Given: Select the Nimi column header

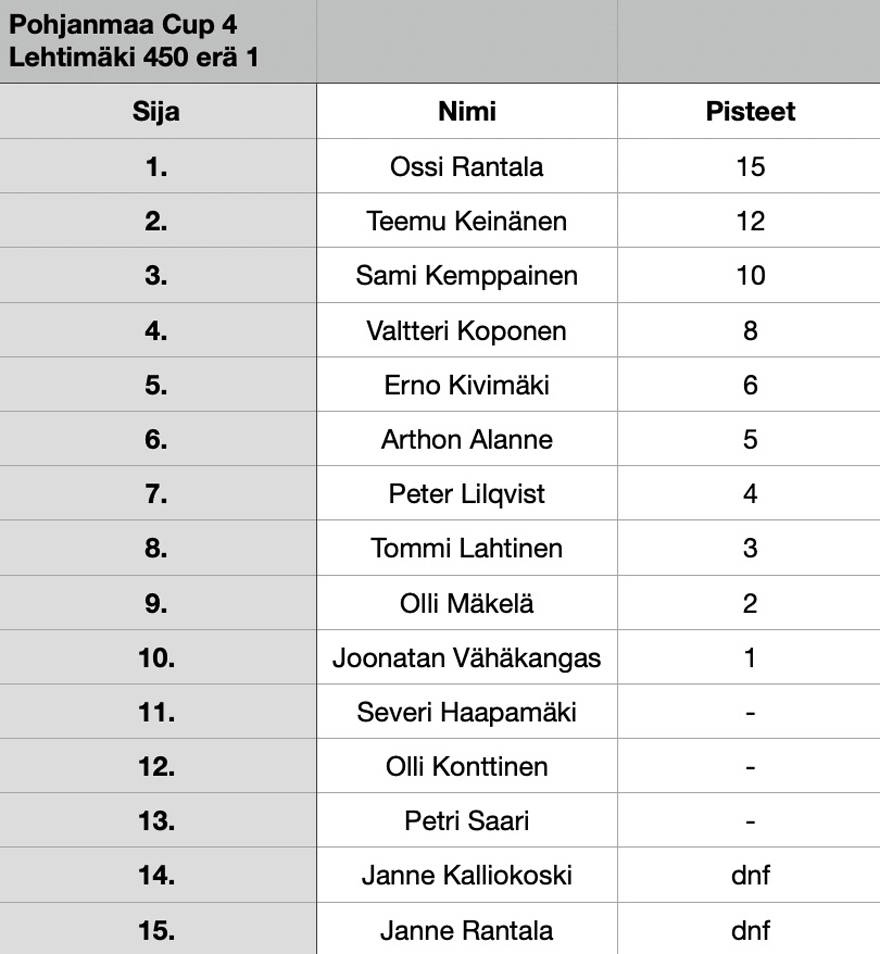Looking at the screenshot, I should (467, 111).
